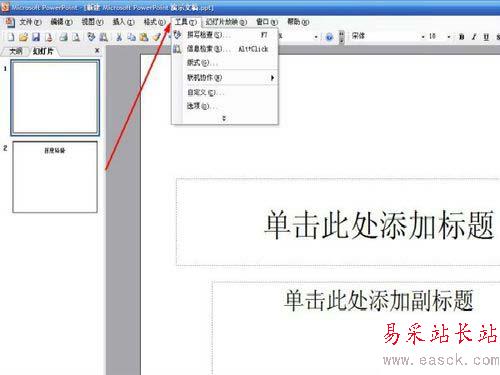Close the outline/slides pane with the X

(97, 50)
